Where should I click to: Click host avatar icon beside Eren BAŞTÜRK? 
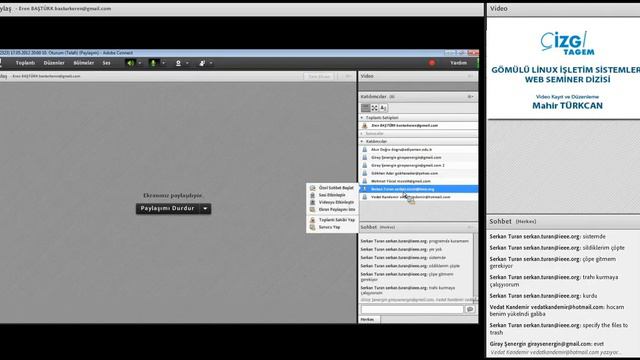click(x=365, y=126)
